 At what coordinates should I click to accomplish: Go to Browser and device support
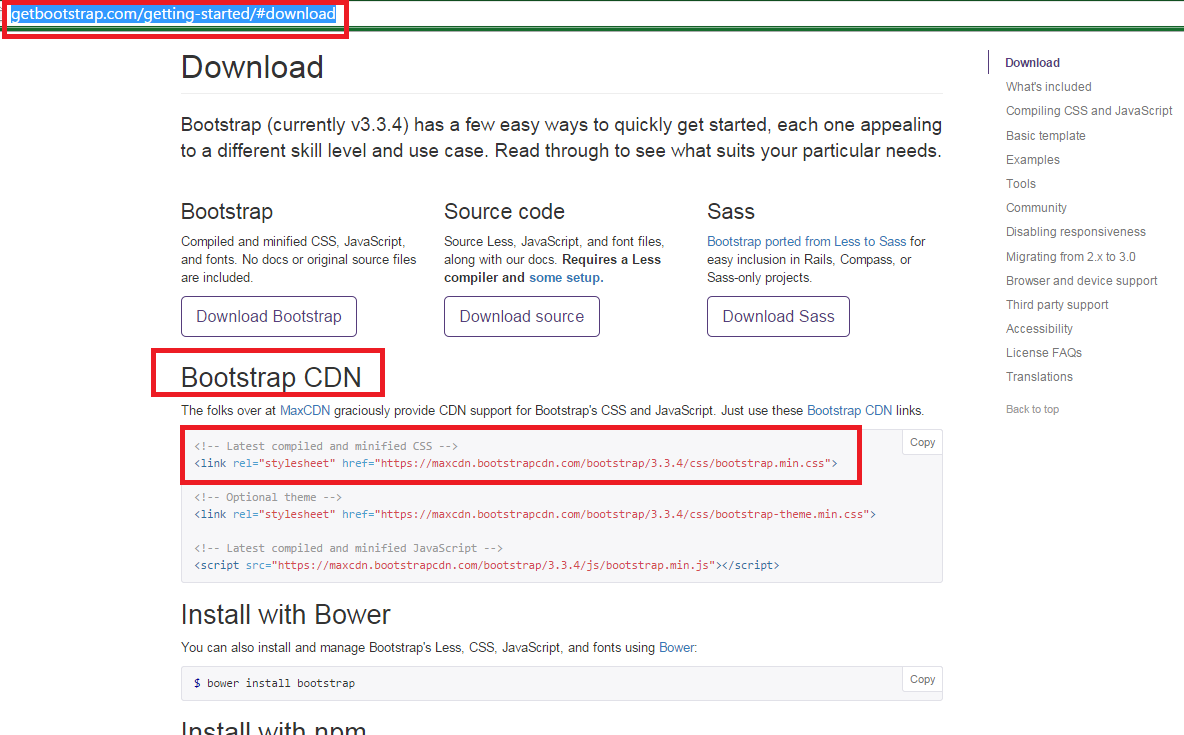(1082, 280)
